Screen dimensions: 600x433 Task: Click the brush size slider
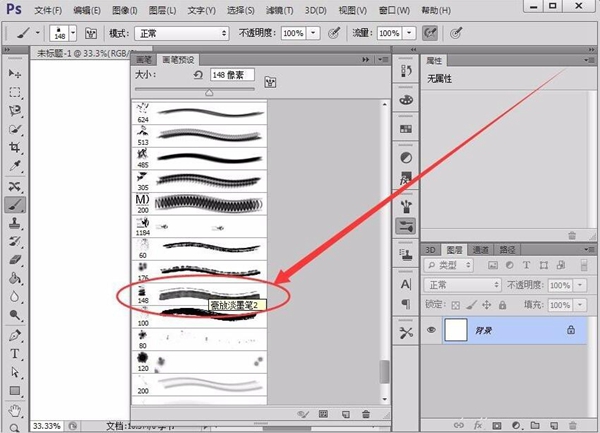(x=209, y=91)
